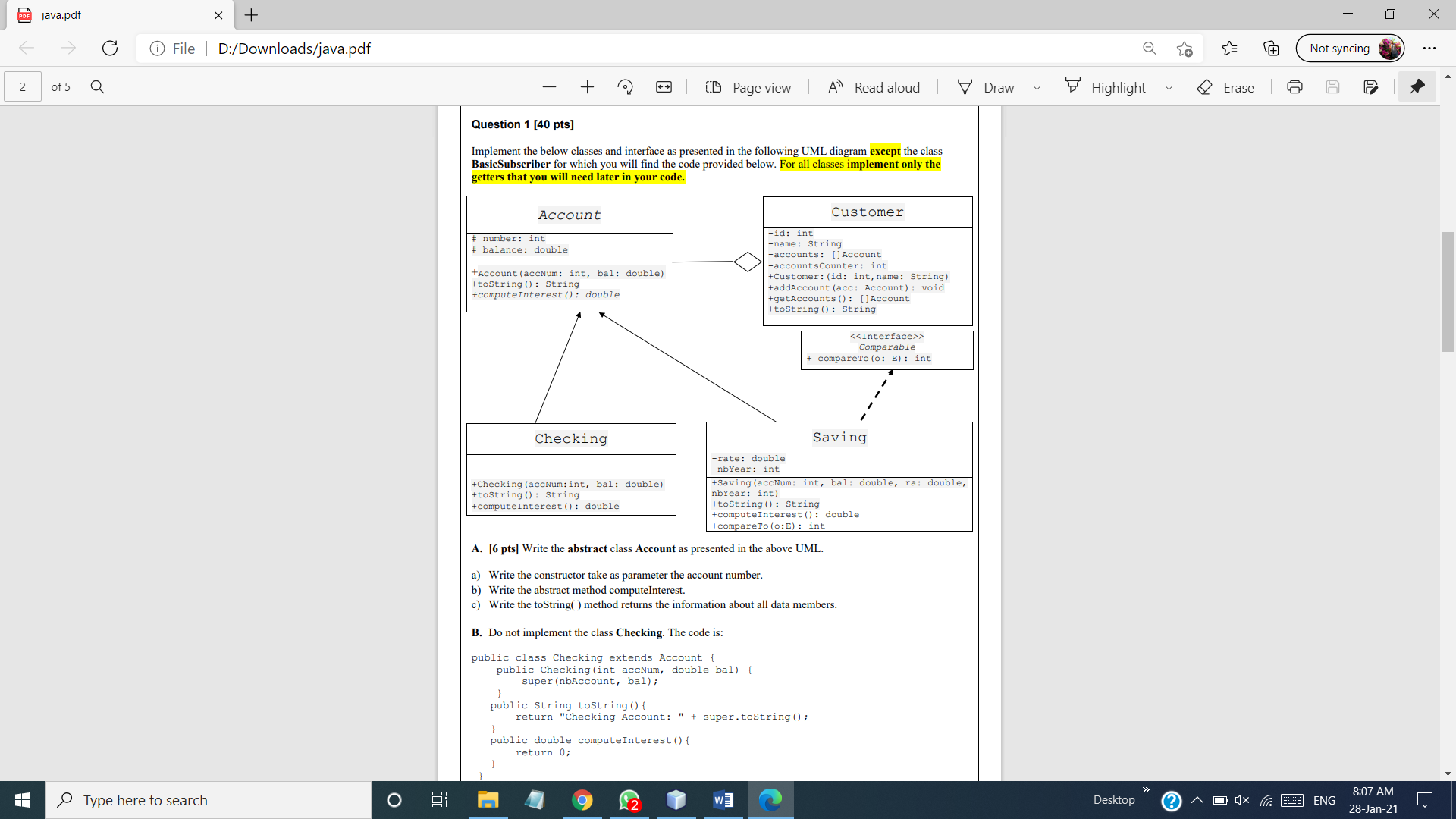The height and width of the screenshot is (819, 1456).
Task: Zoom in on the document
Action: pos(588,86)
